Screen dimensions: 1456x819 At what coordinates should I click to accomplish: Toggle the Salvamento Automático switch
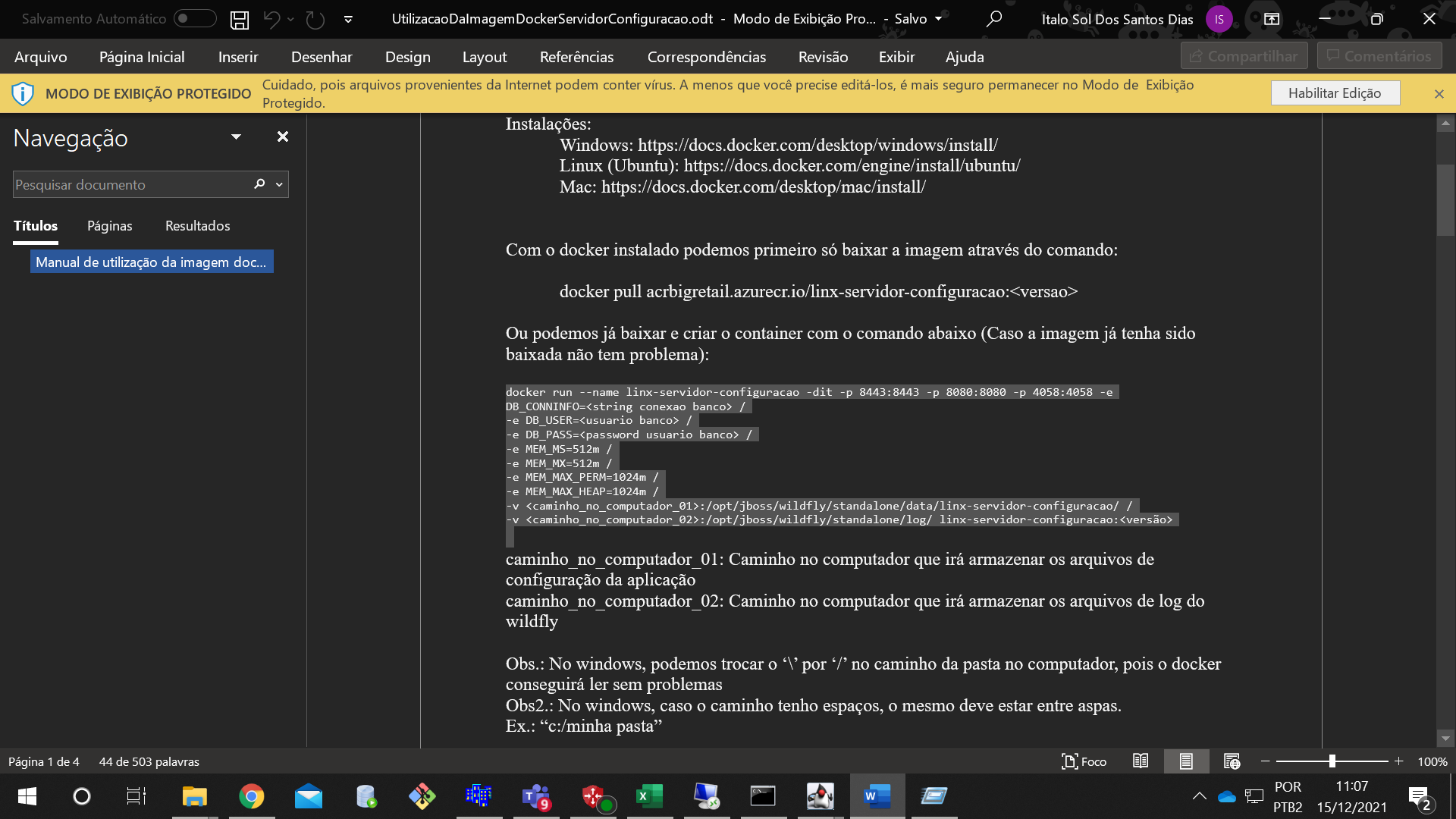click(x=194, y=19)
